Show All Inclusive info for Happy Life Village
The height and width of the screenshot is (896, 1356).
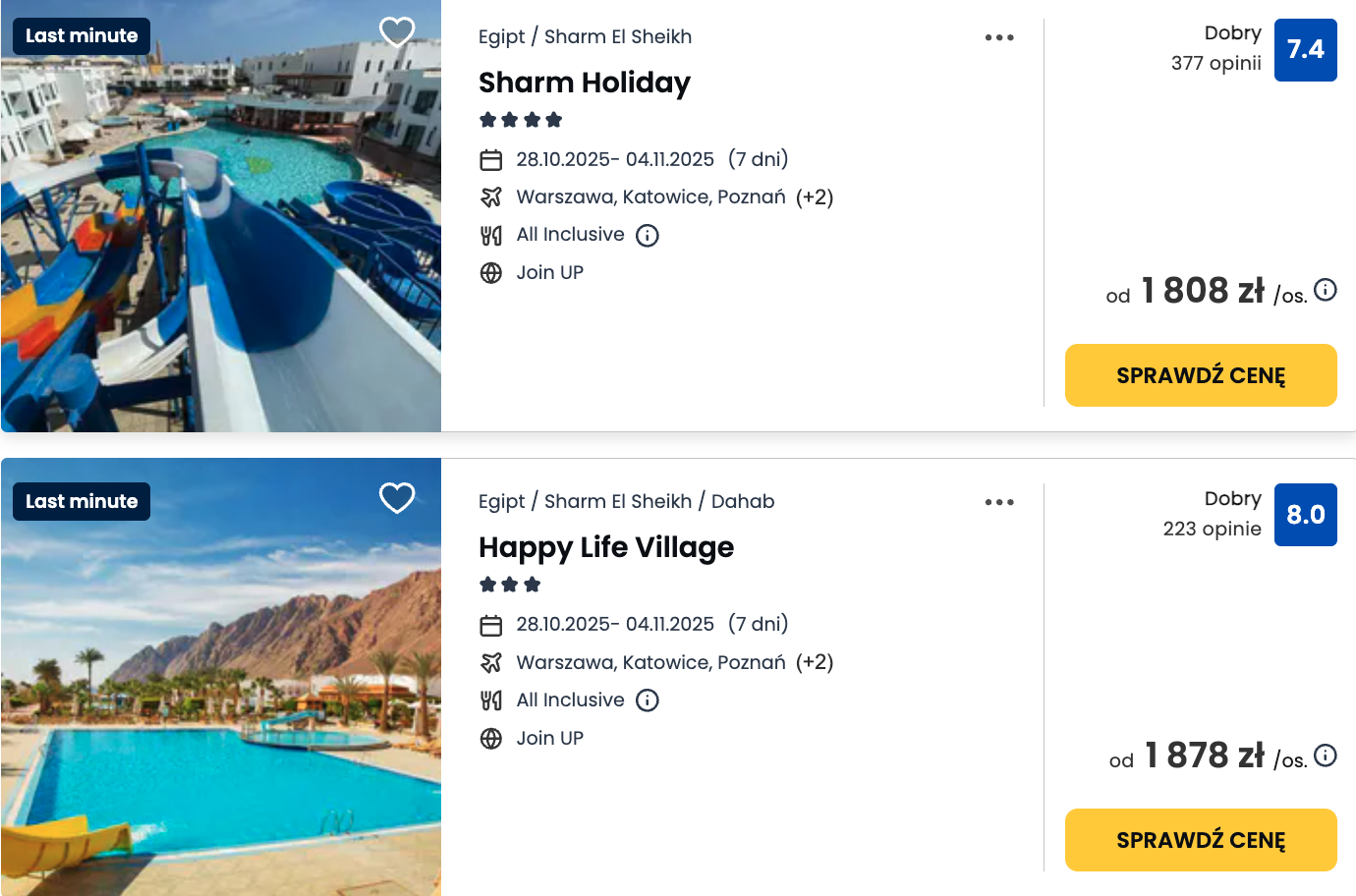pyautogui.click(x=648, y=700)
